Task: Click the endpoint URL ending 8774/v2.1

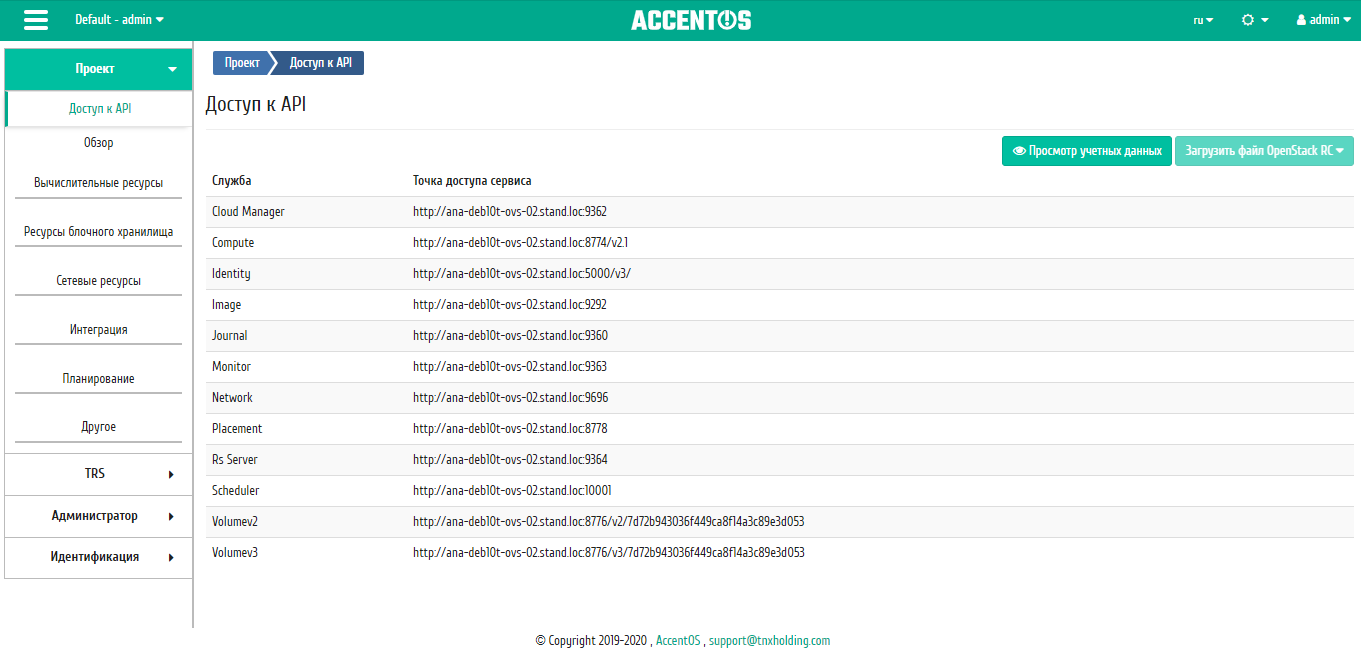Action: [520, 243]
